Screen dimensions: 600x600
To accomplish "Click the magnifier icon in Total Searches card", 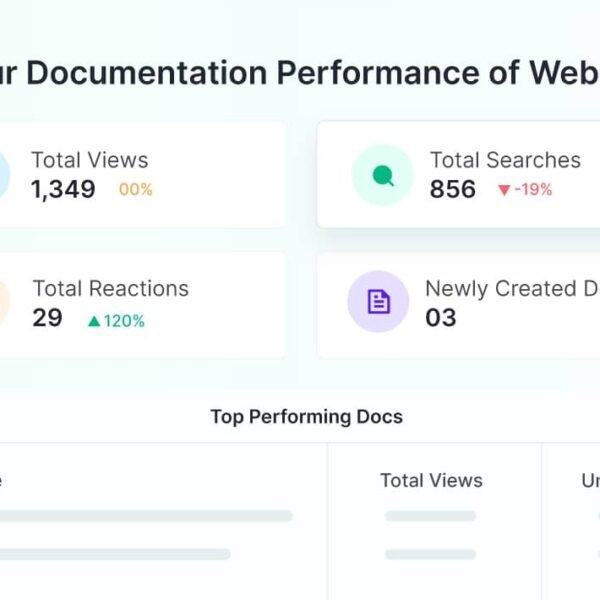I will point(382,175).
